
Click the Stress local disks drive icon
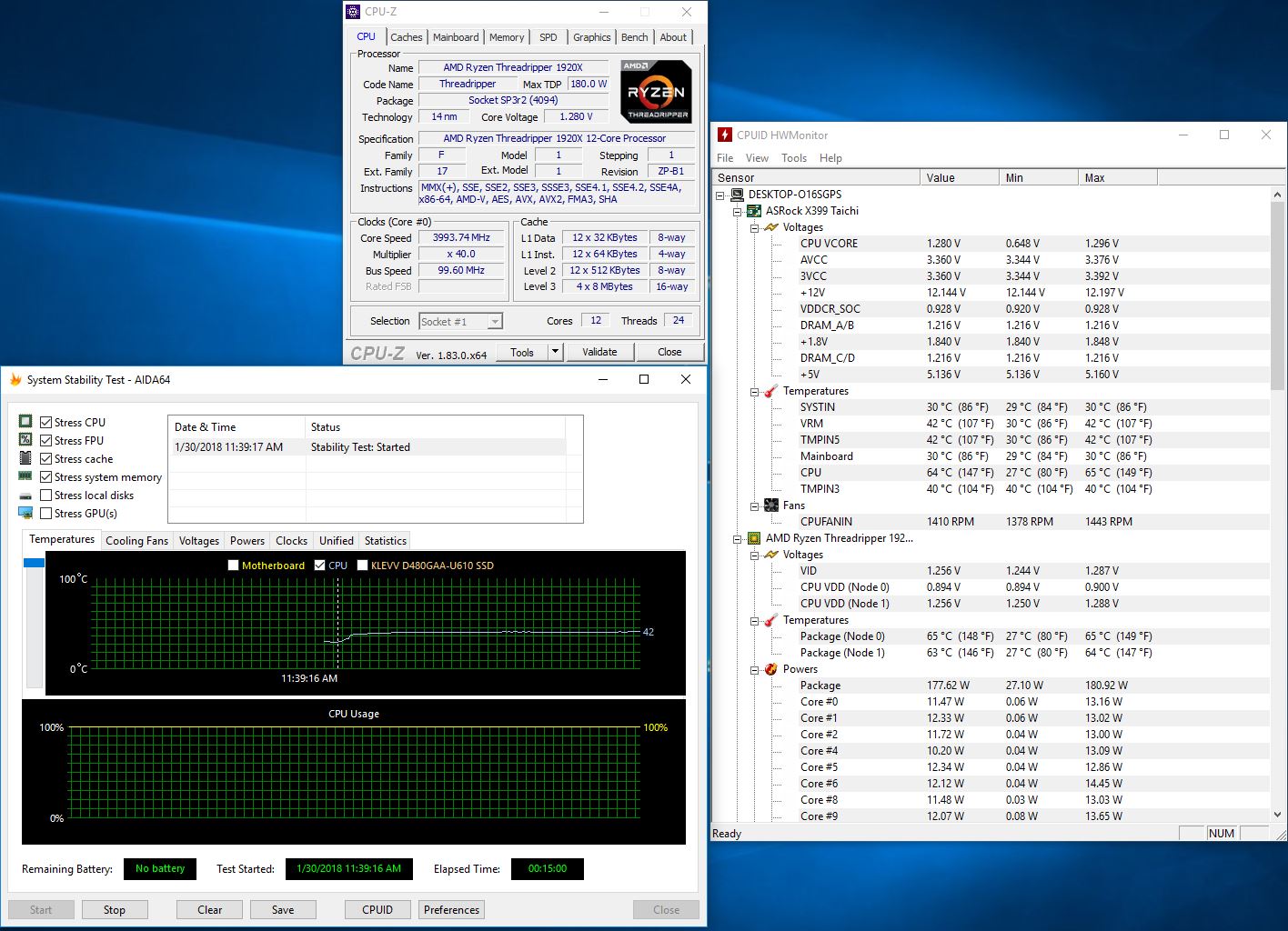pyautogui.click(x=25, y=496)
